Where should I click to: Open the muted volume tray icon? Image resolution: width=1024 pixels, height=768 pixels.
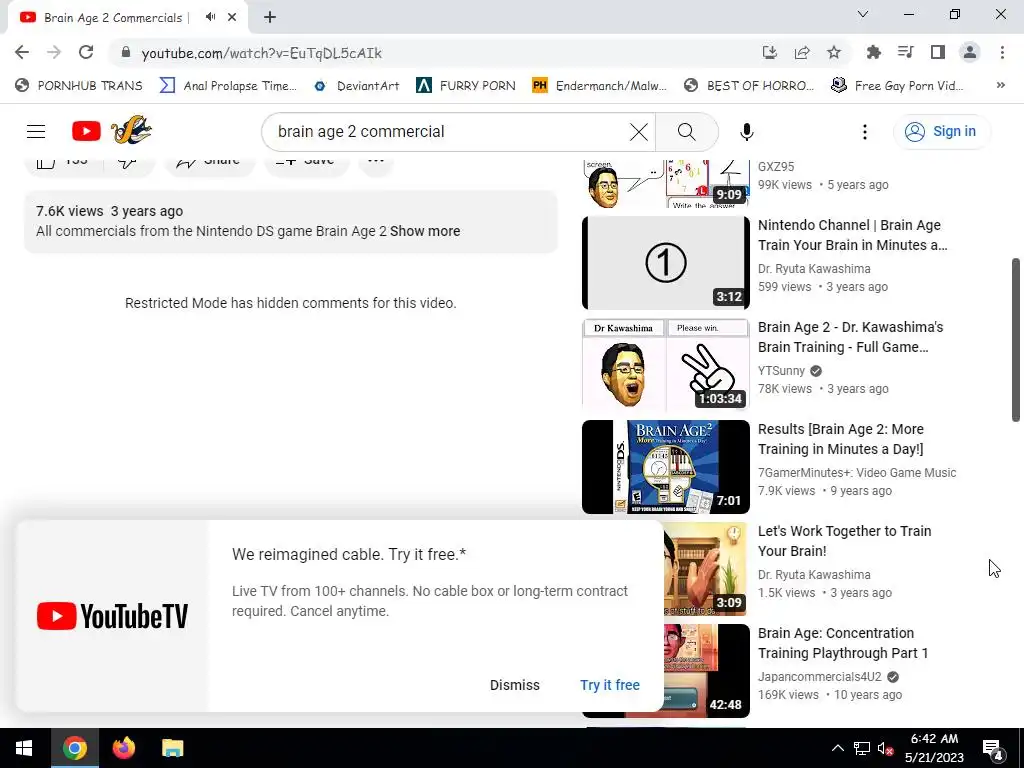(x=886, y=748)
